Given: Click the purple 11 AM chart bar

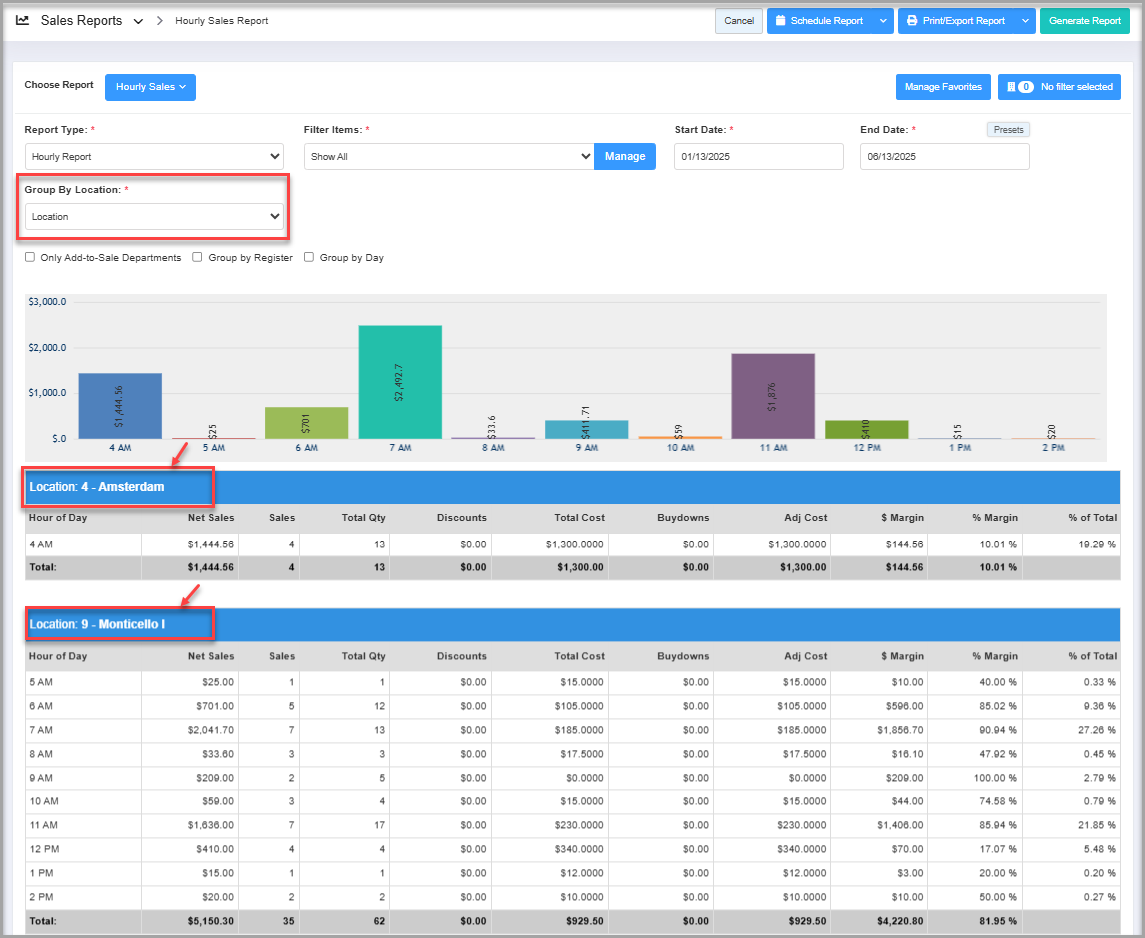Looking at the screenshot, I should coord(773,396).
